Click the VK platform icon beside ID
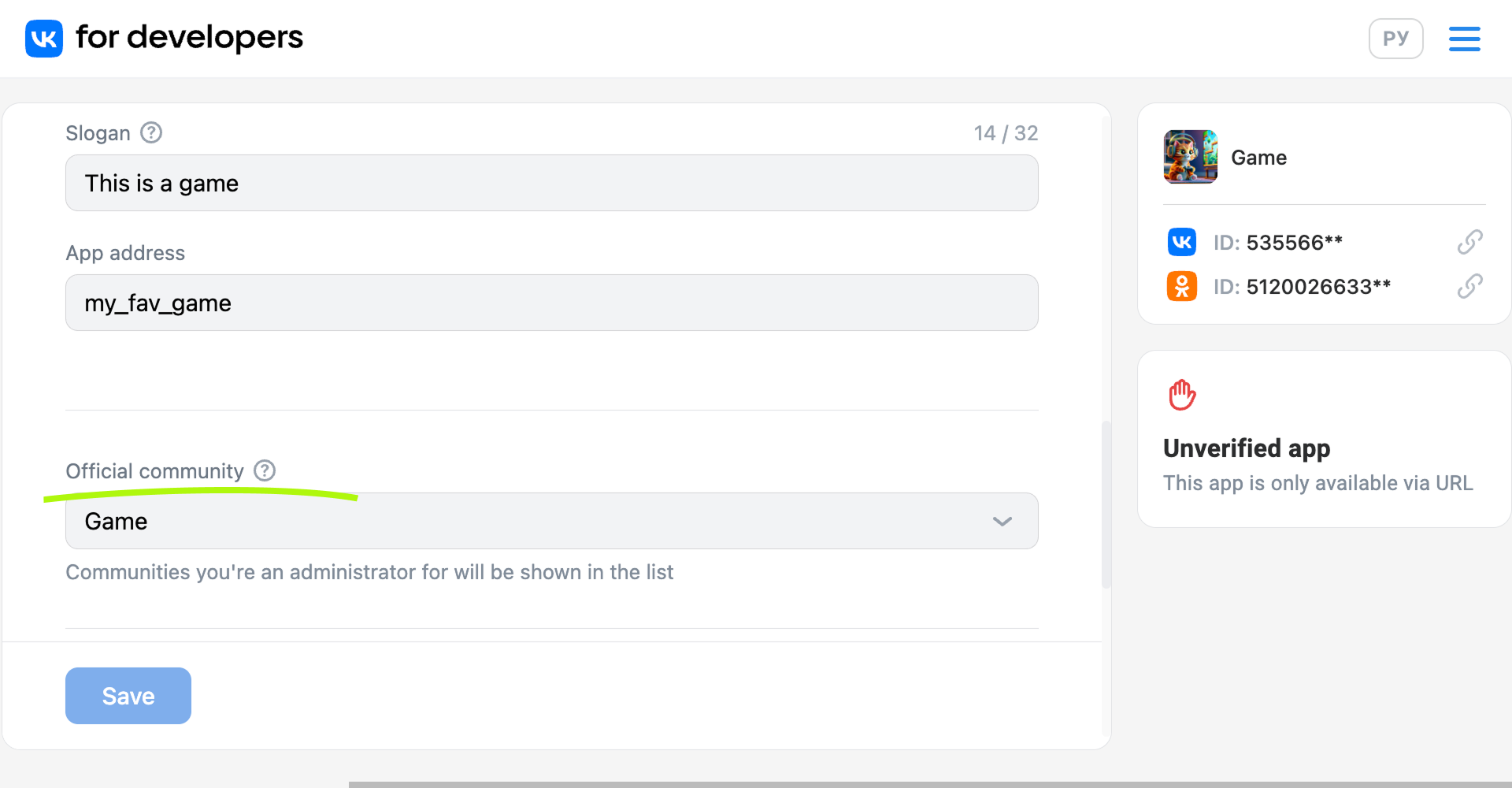Screen dimensions: 1512x788 click(x=1182, y=242)
